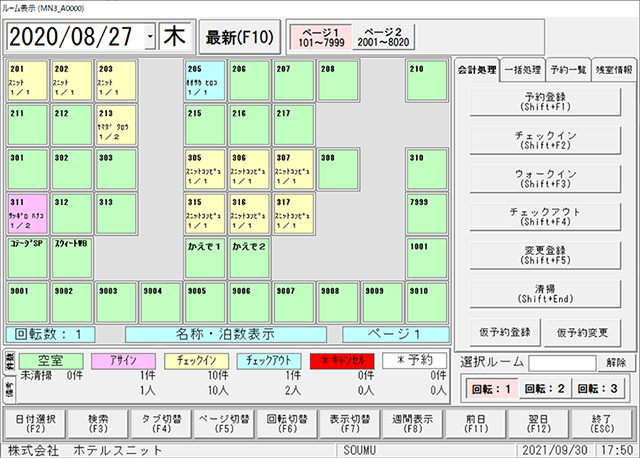Select room tile 308

point(338,169)
